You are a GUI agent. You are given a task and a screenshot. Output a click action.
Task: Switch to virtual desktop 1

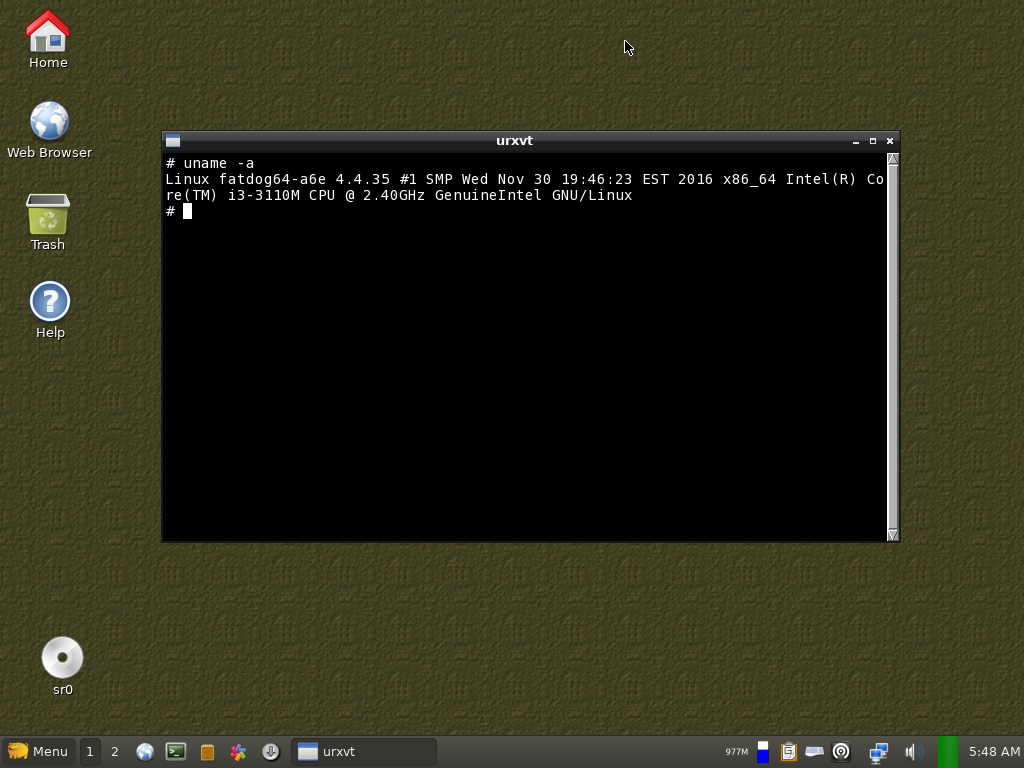click(x=89, y=752)
